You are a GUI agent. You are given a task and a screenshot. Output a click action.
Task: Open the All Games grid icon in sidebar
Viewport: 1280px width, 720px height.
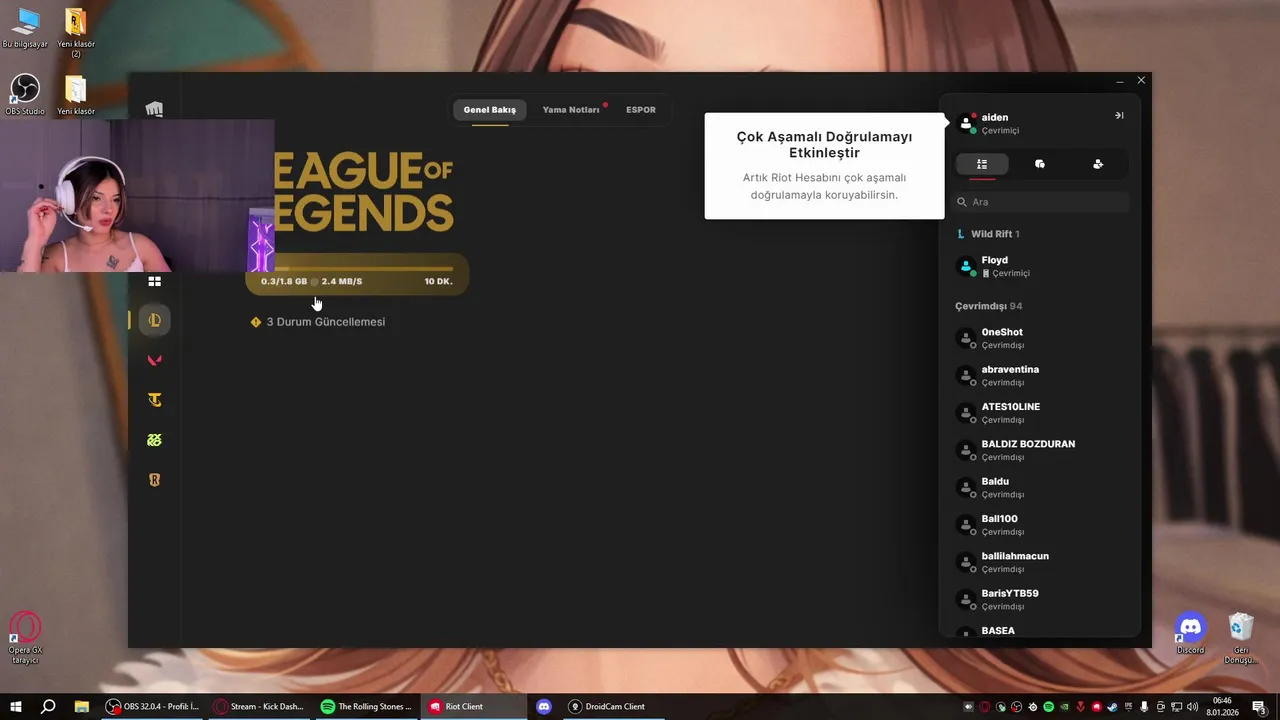click(x=154, y=281)
